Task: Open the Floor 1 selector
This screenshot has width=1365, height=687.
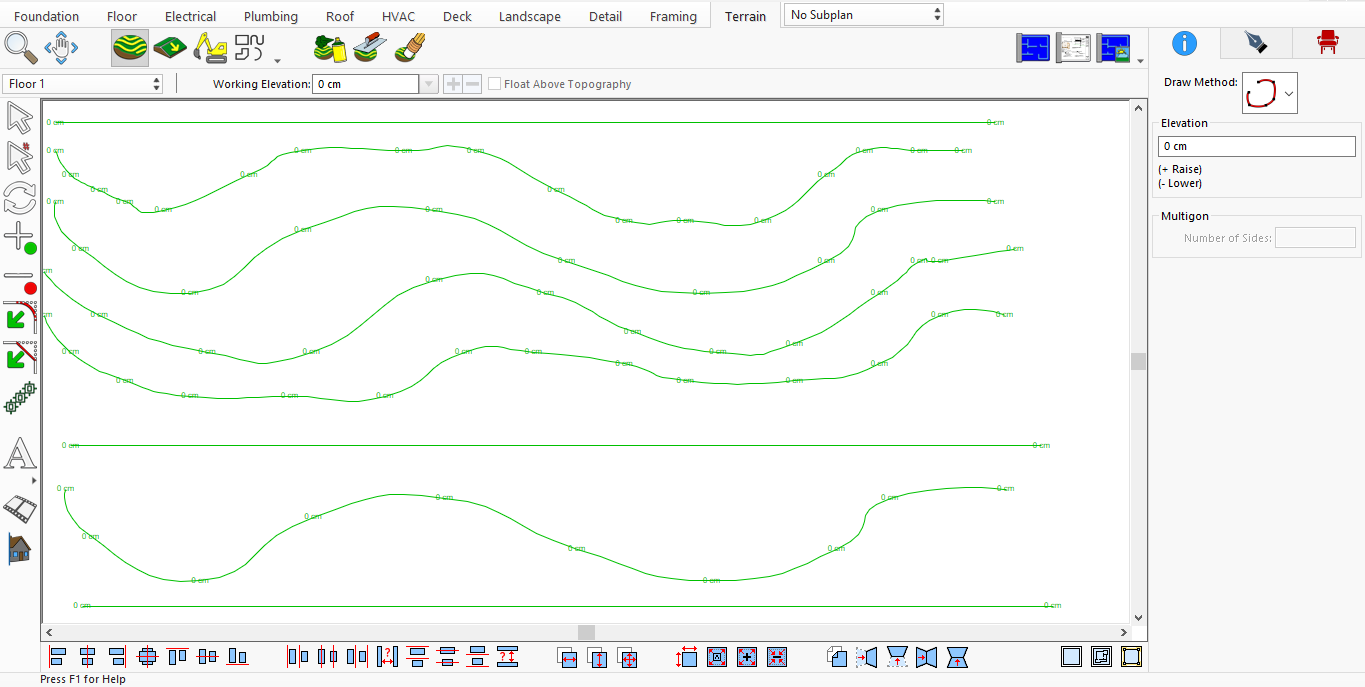Action: click(155, 84)
